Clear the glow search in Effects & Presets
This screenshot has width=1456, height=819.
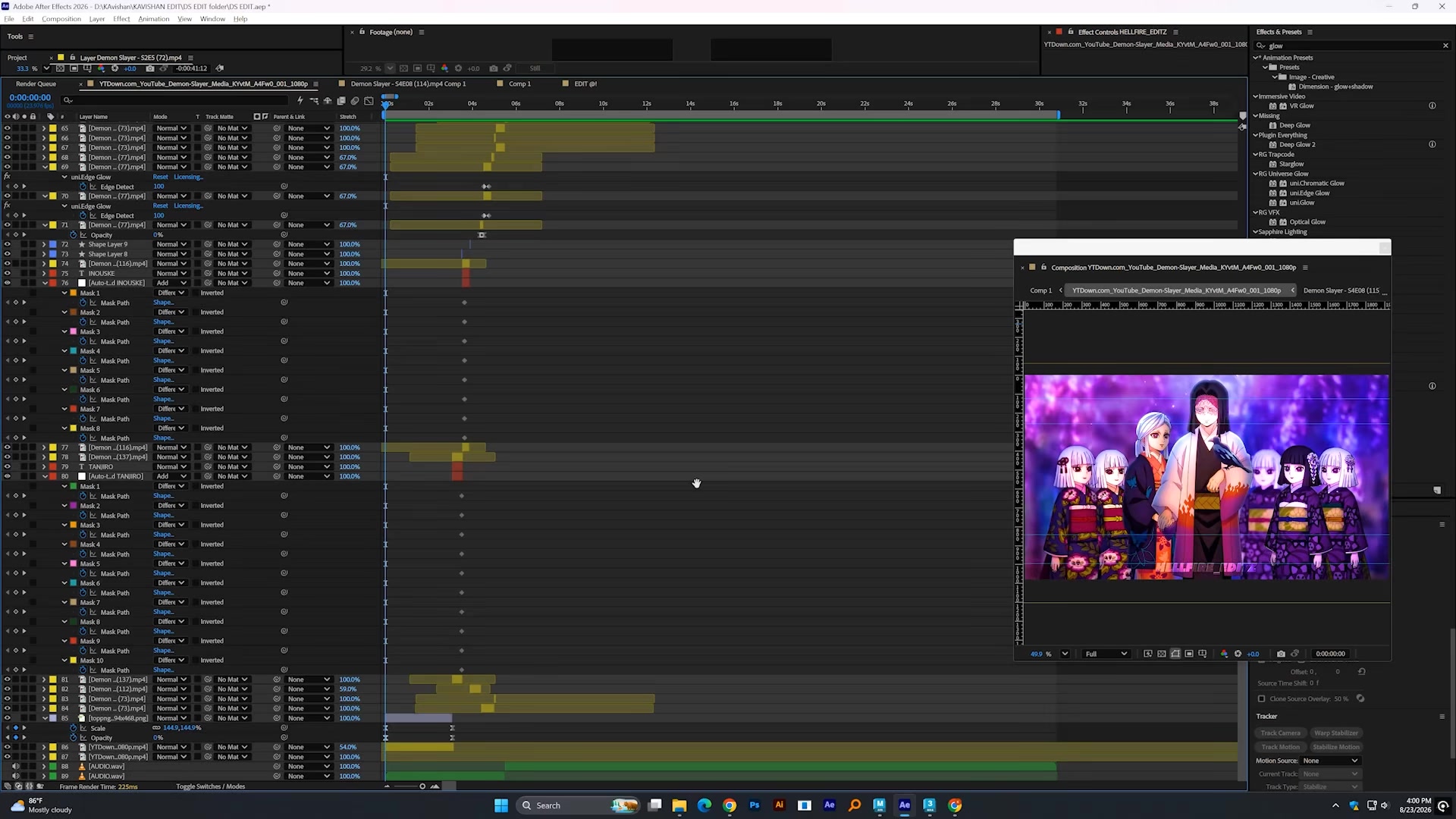point(1445,45)
